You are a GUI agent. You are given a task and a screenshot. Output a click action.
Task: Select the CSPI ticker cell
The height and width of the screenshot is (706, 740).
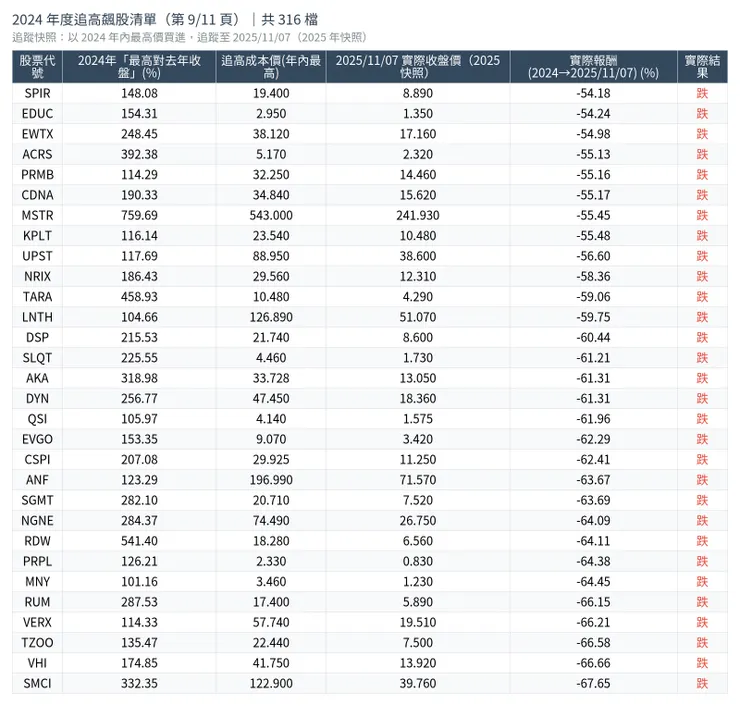click(x=37, y=459)
